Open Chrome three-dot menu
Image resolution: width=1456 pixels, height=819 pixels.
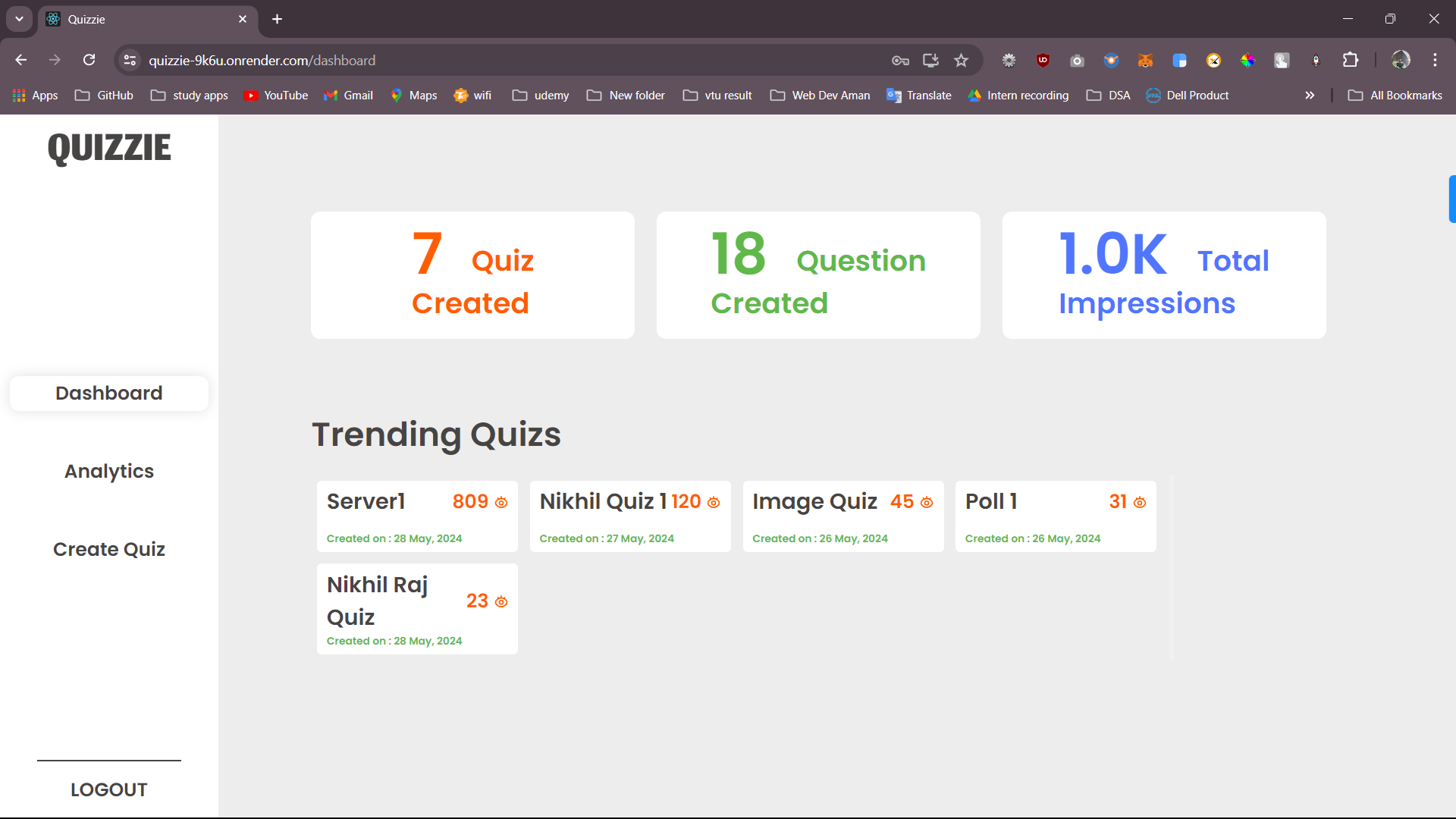[1435, 61]
